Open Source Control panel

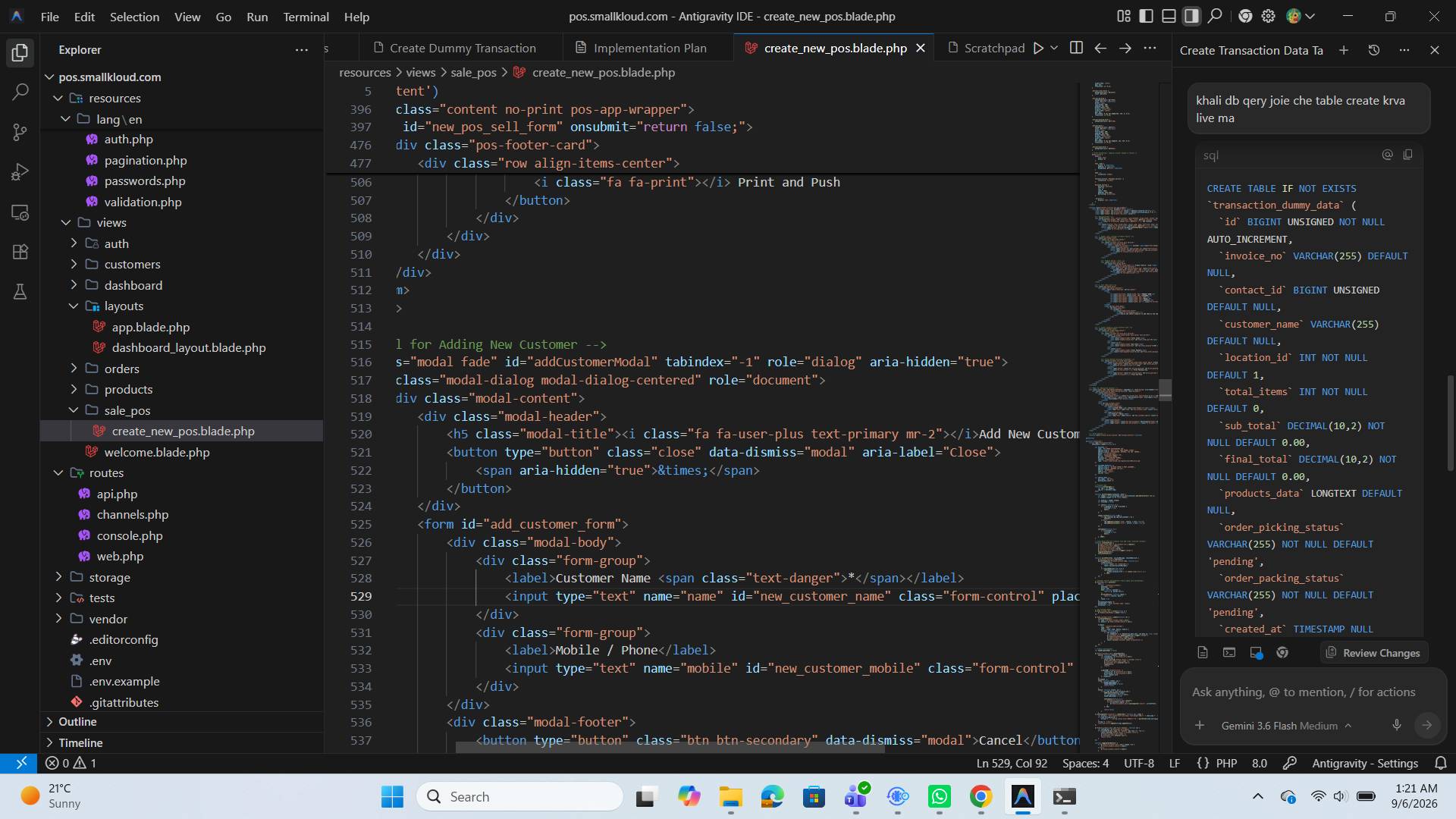click(x=20, y=133)
